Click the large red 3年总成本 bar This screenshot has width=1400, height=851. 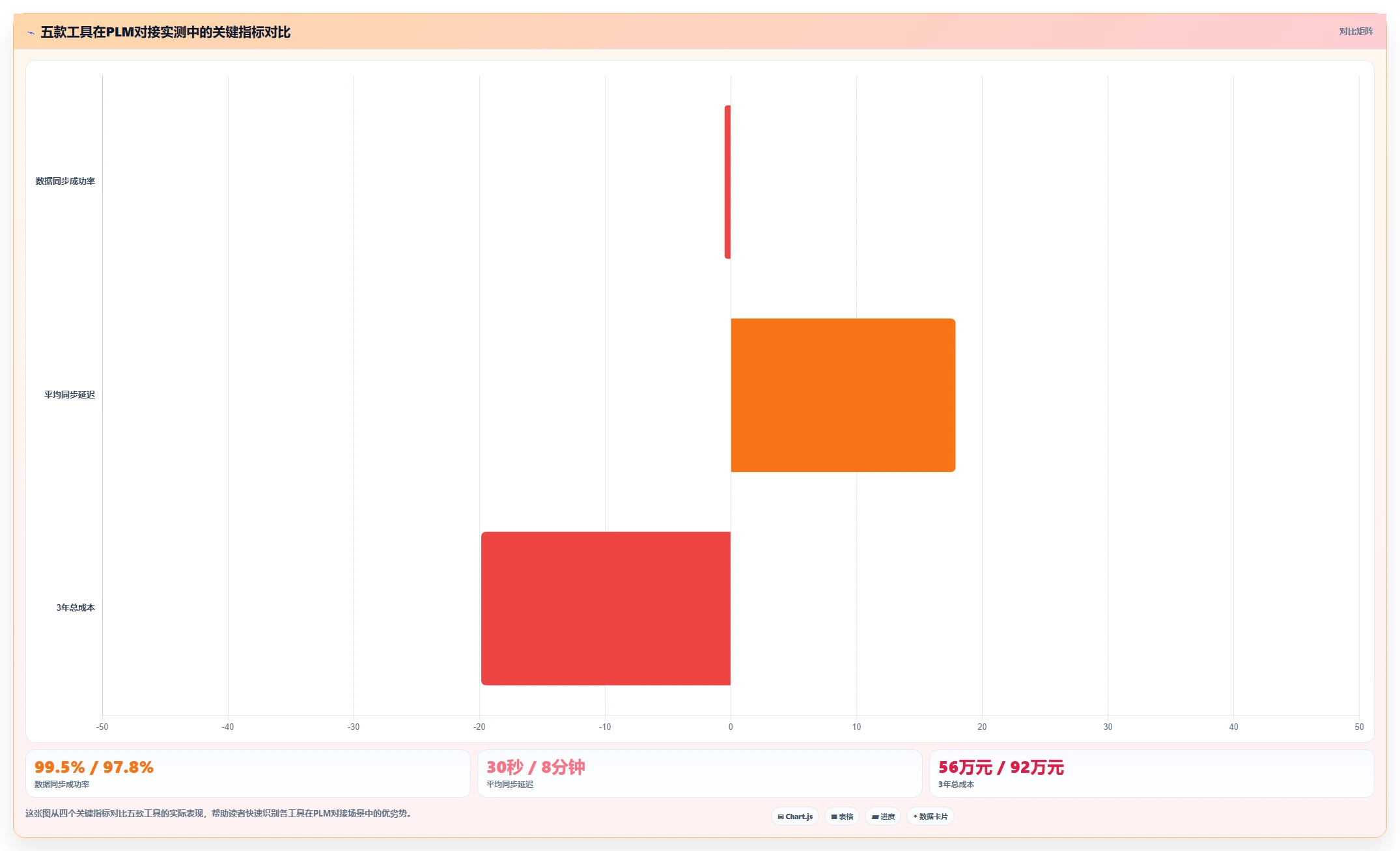[606, 608]
